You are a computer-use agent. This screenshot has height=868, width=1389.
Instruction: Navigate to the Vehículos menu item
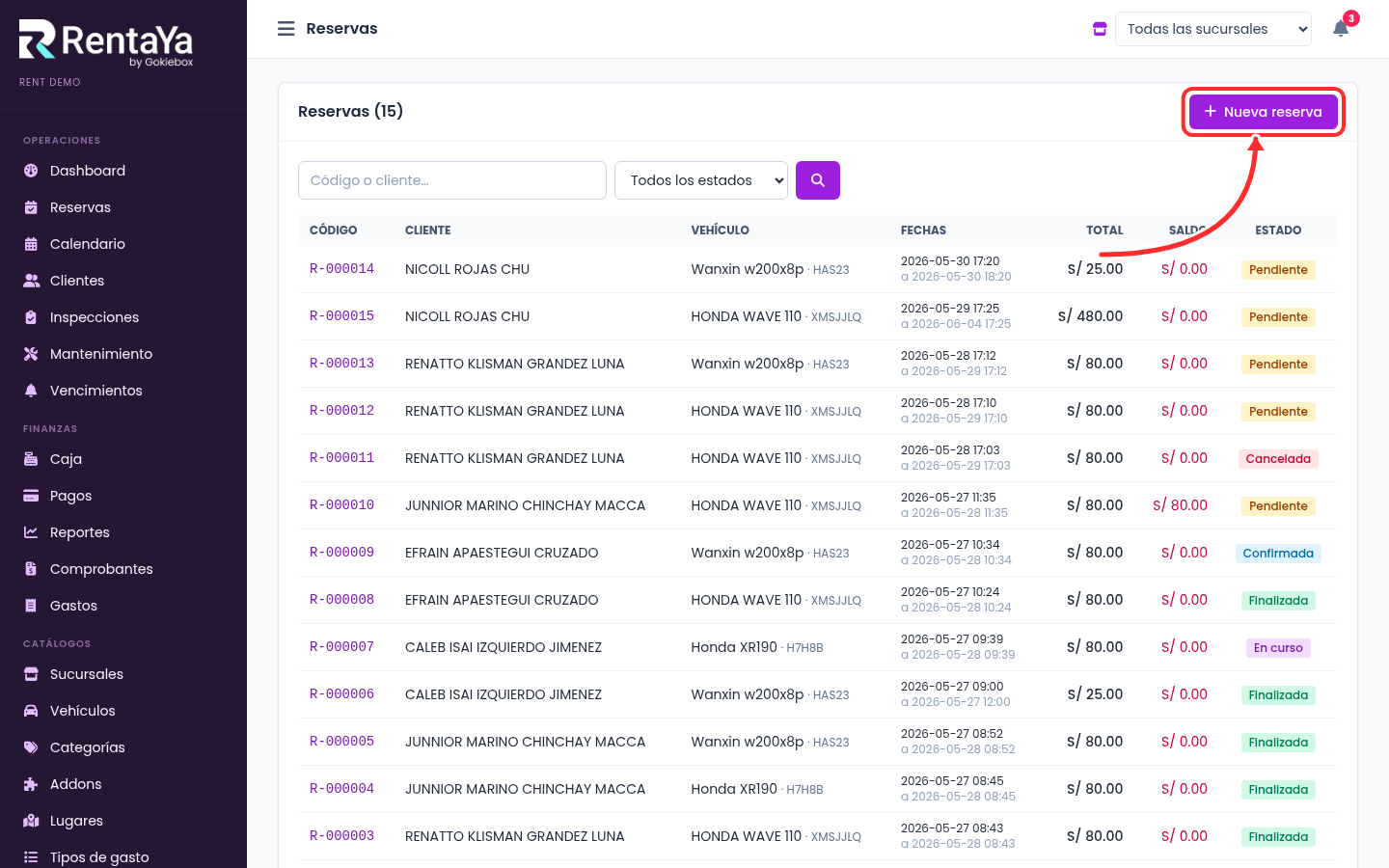click(x=123, y=711)
